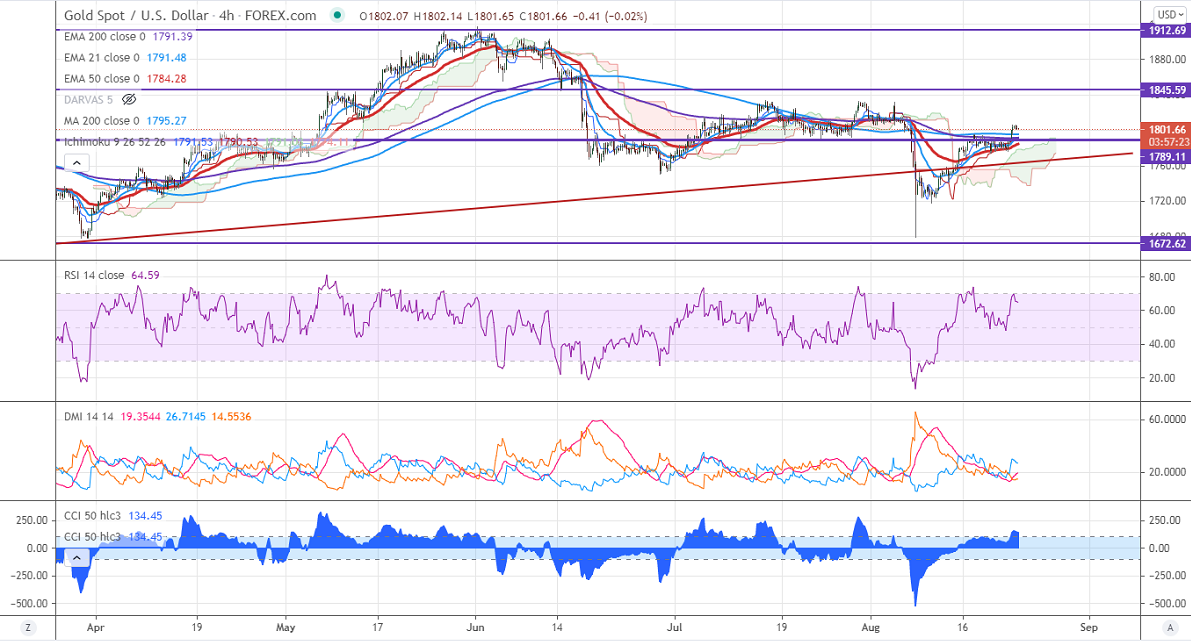Select the DMI 14 14 indicator label
The image size is (1191, 642).
tap(87, 415)
